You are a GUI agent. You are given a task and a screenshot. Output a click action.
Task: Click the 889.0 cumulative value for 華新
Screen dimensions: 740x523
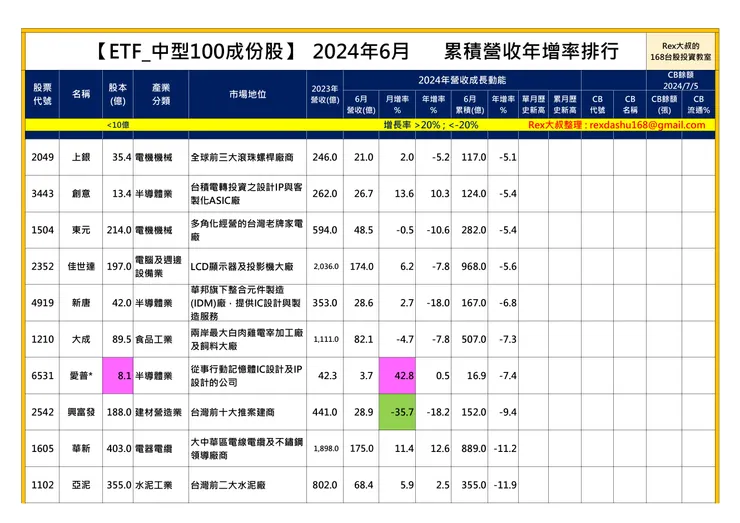pos(474,448)
